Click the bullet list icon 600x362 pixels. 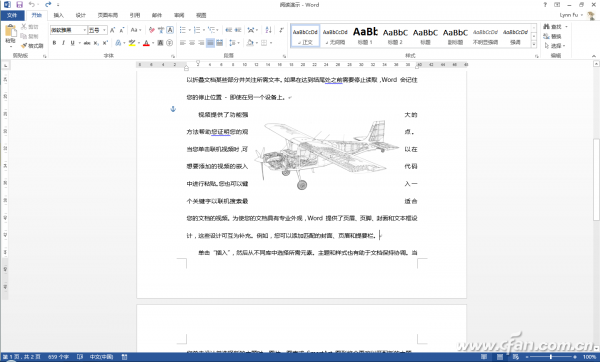(x=183, y=30)
